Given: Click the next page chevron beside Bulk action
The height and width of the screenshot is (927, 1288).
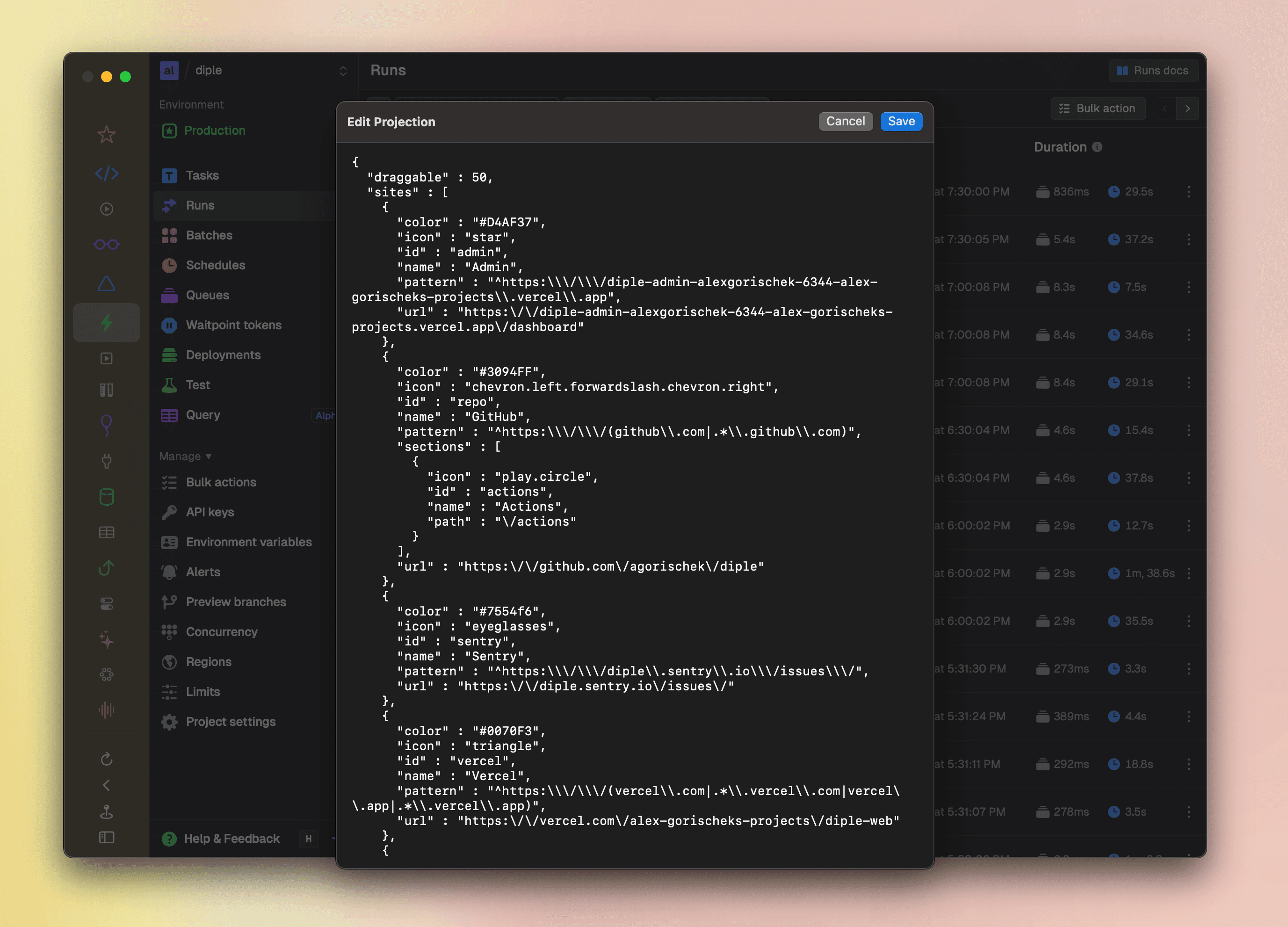Looking at the screenshot, I should pyautogui.click(x=1188, y=108).
